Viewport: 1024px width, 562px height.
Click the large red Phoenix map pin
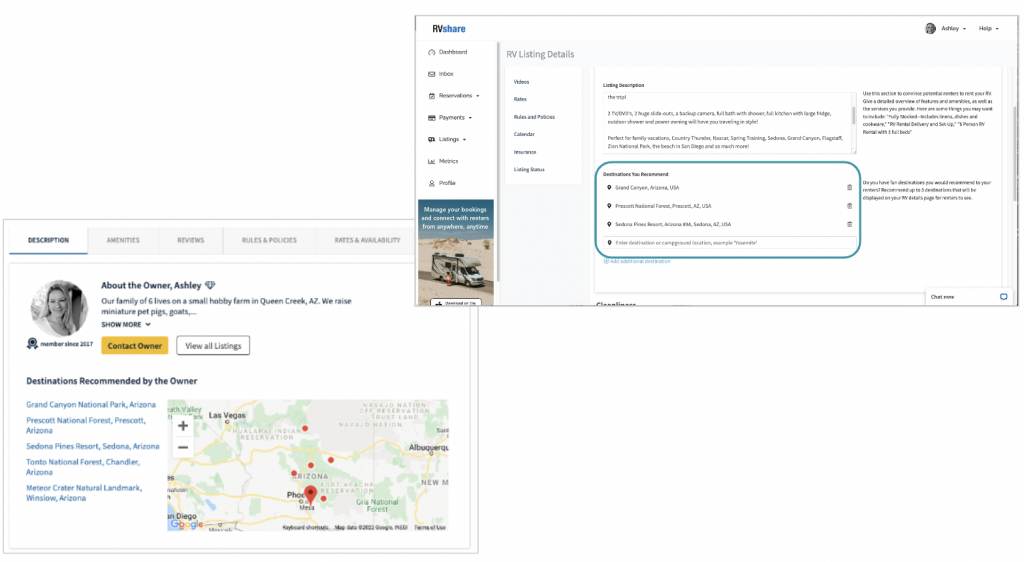click(x=311, y=495)
